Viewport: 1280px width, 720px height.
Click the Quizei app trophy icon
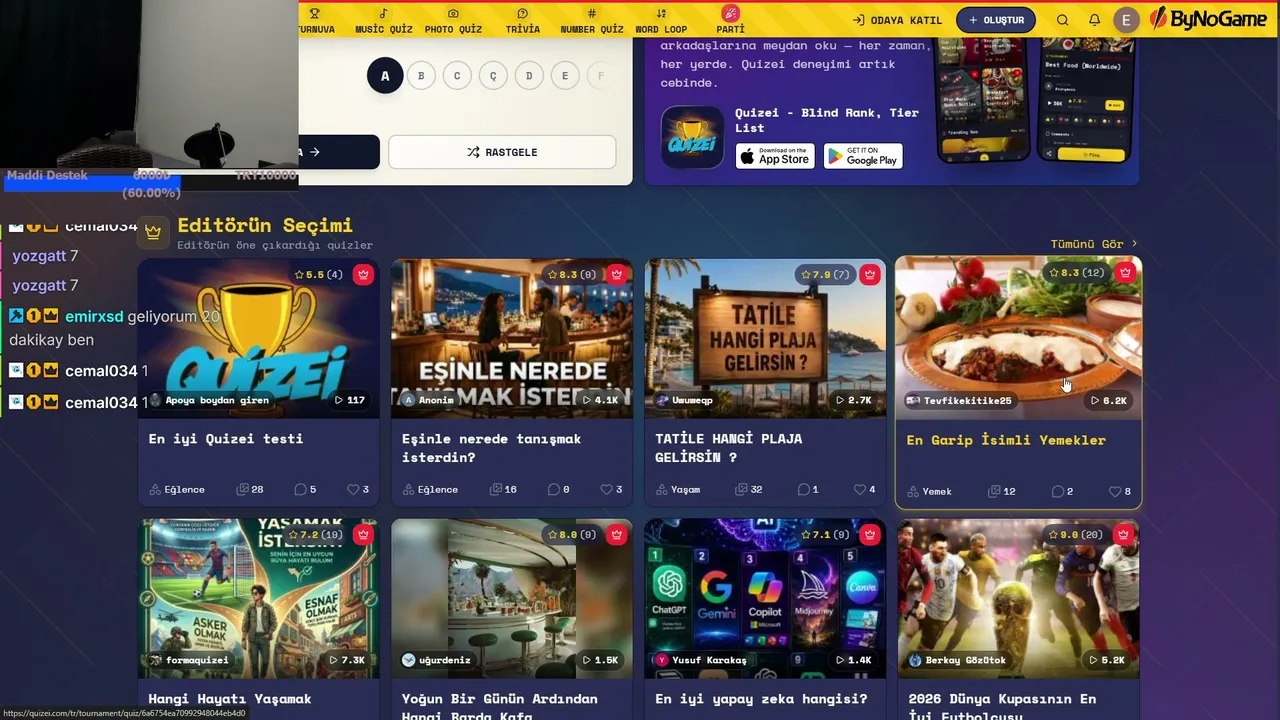click(x=692, y=137)
